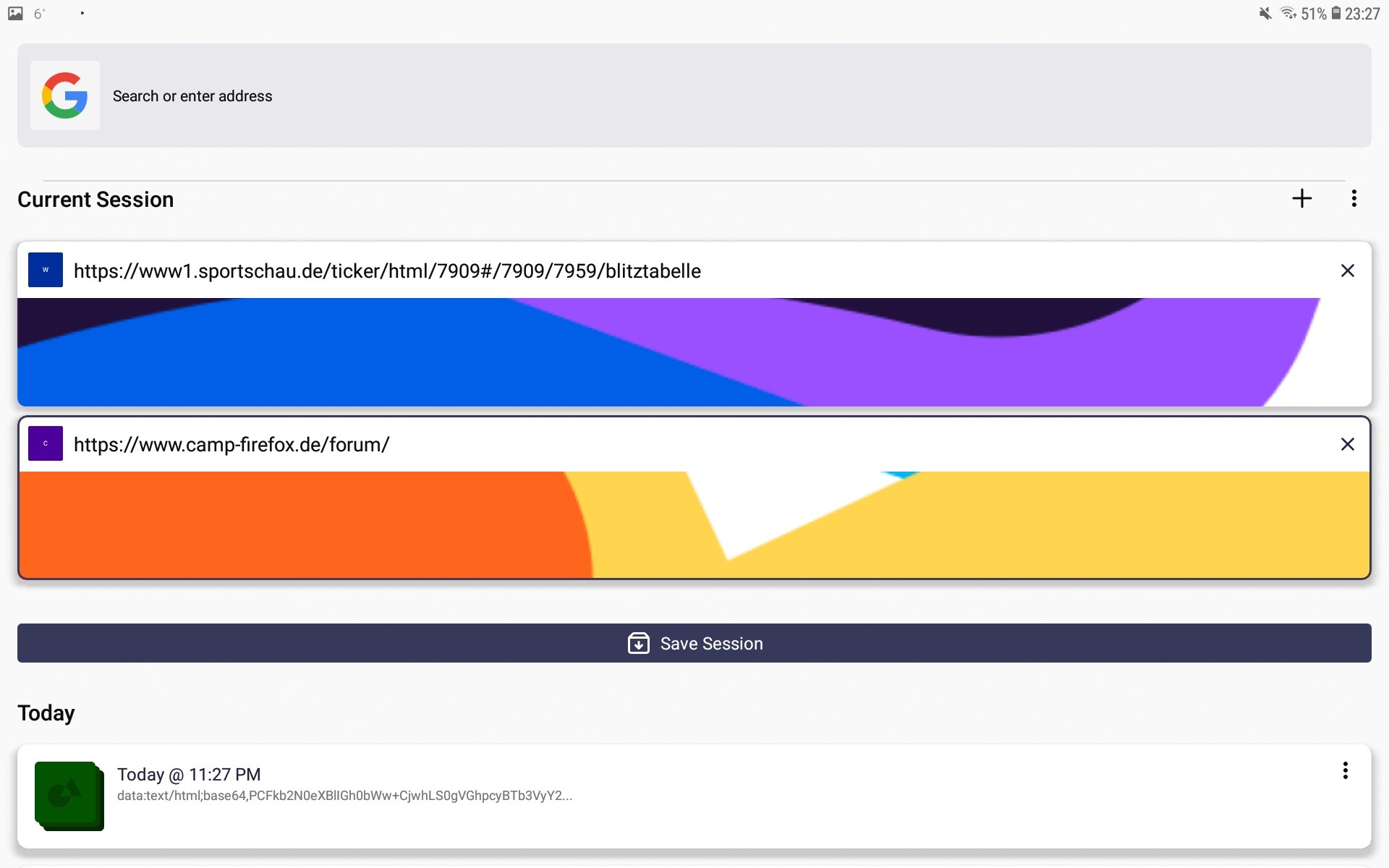The width and height of the screenshot is (1389, 868).
Task: Tap the muted sound status icon
Action: coord(1265,13)
